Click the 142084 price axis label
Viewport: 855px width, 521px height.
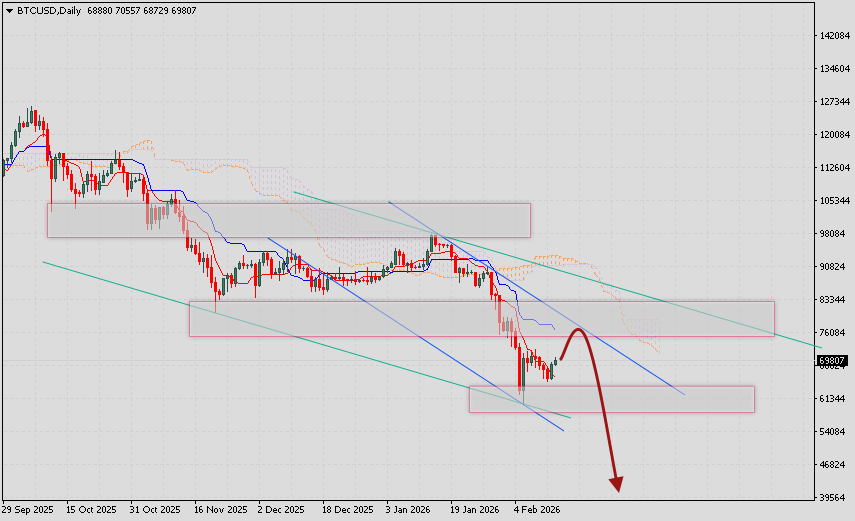pyautogui.click(x=833, y=36)
